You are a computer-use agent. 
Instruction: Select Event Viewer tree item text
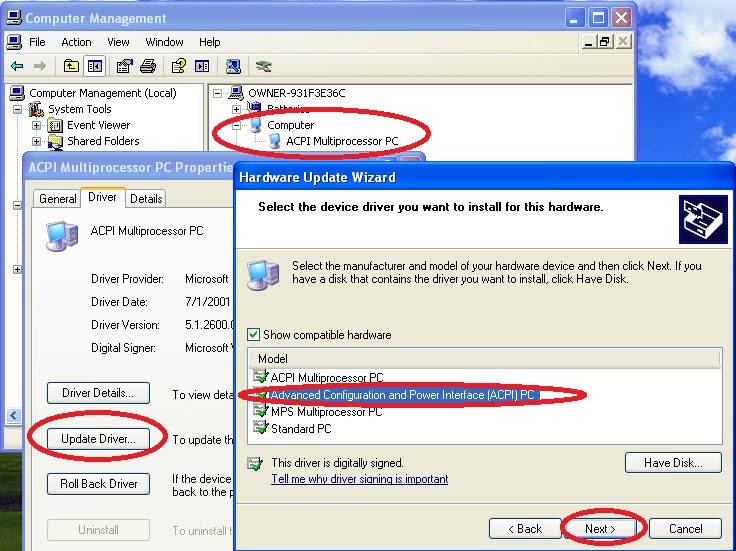pyautogui.click(x=99, y=125)
